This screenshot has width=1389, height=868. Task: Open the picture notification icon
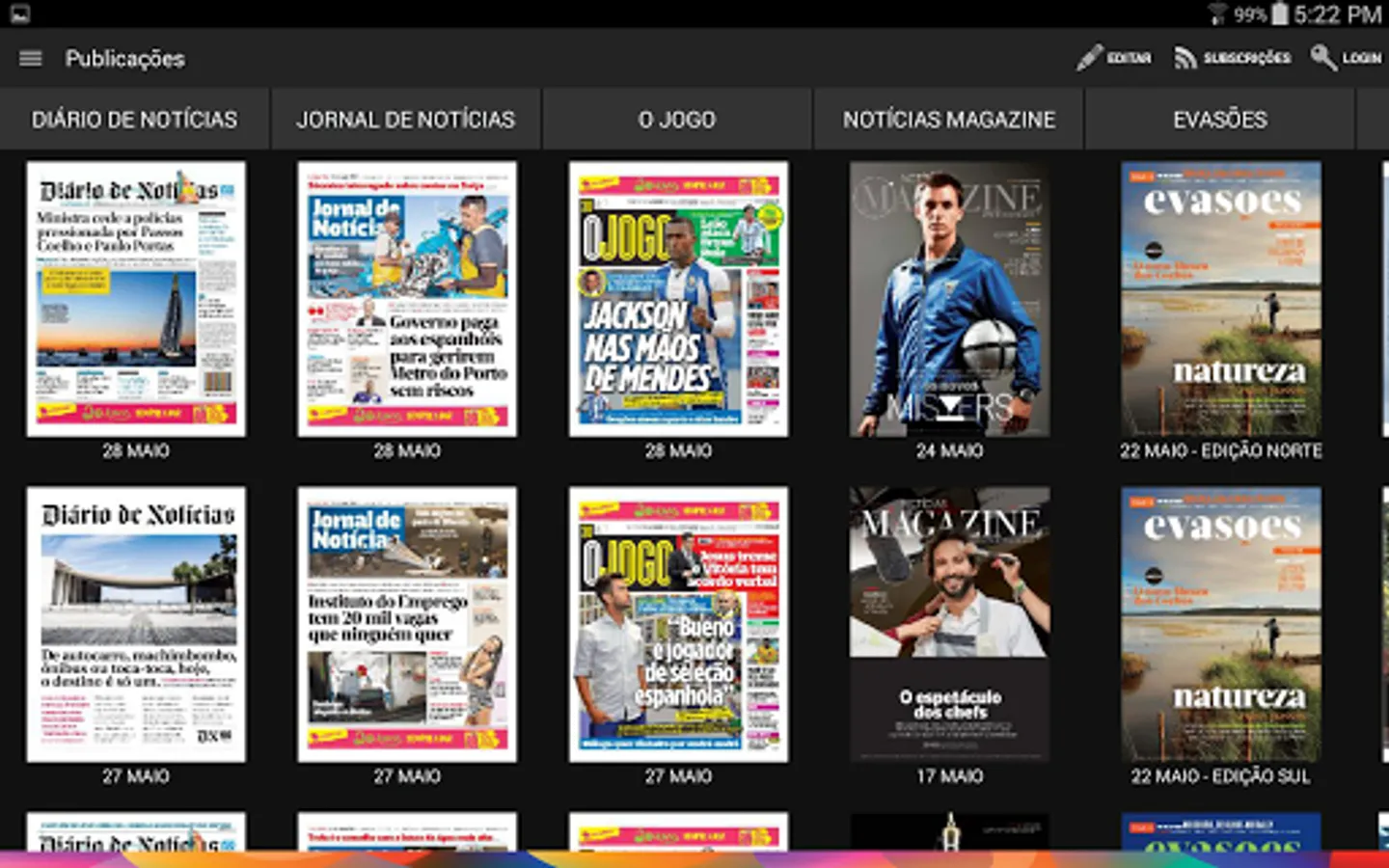(x=19, y=14)
